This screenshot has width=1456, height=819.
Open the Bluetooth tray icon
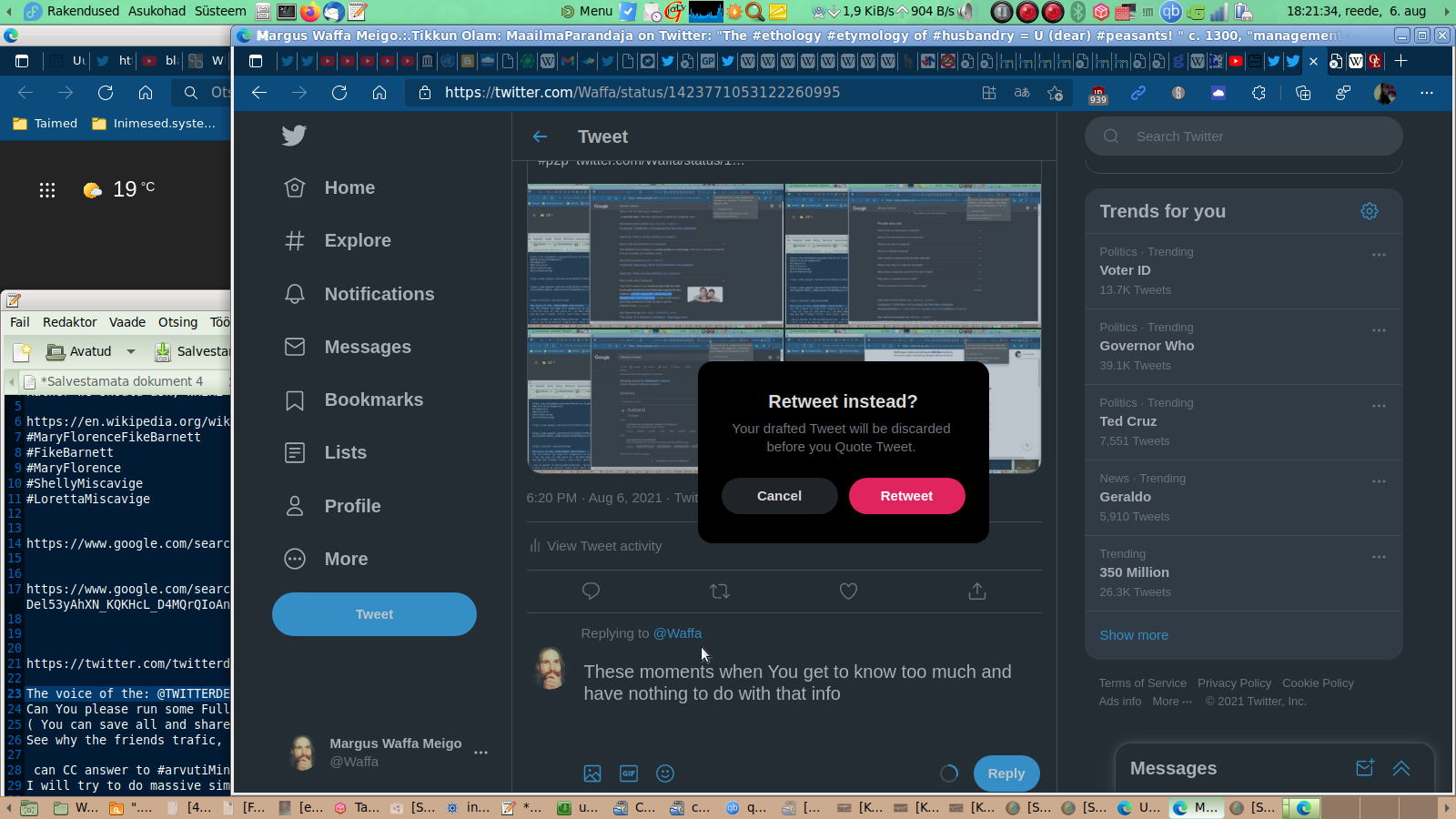pyautogui.click(x=1078, y=11)
